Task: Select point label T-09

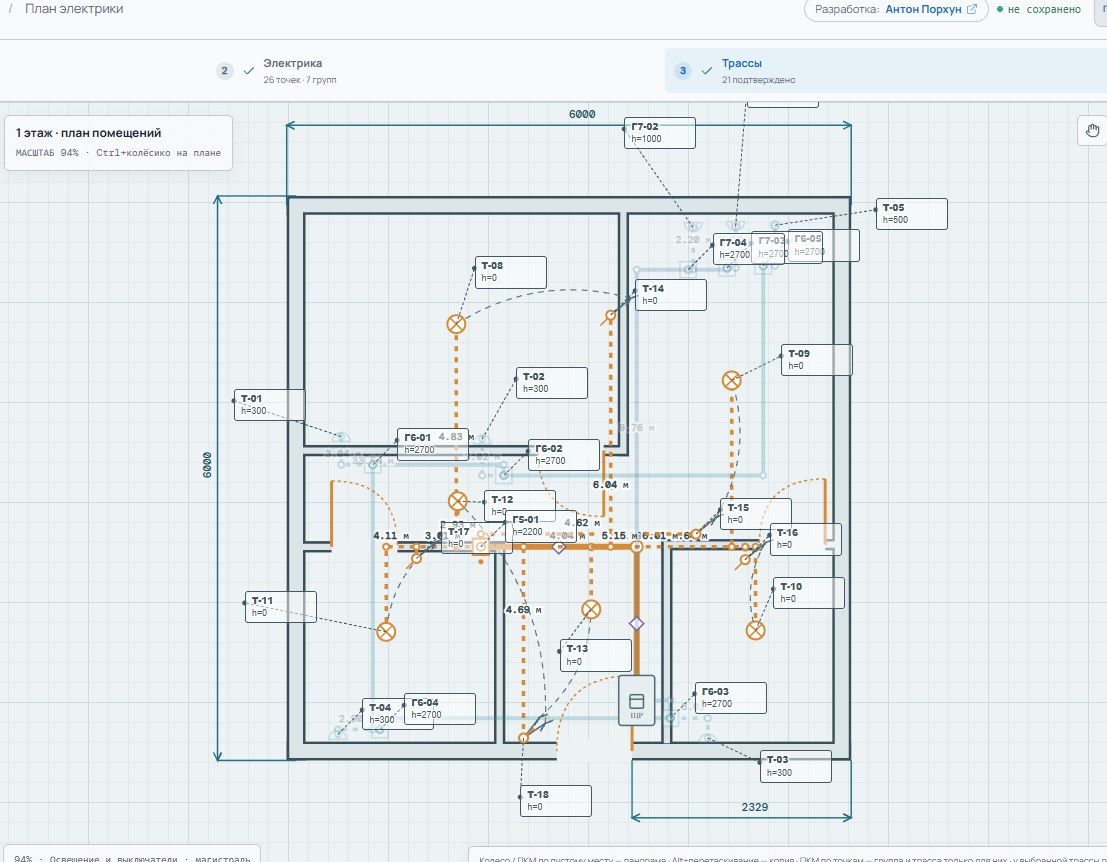Action: pyautogui.click(x=817, y=359)
